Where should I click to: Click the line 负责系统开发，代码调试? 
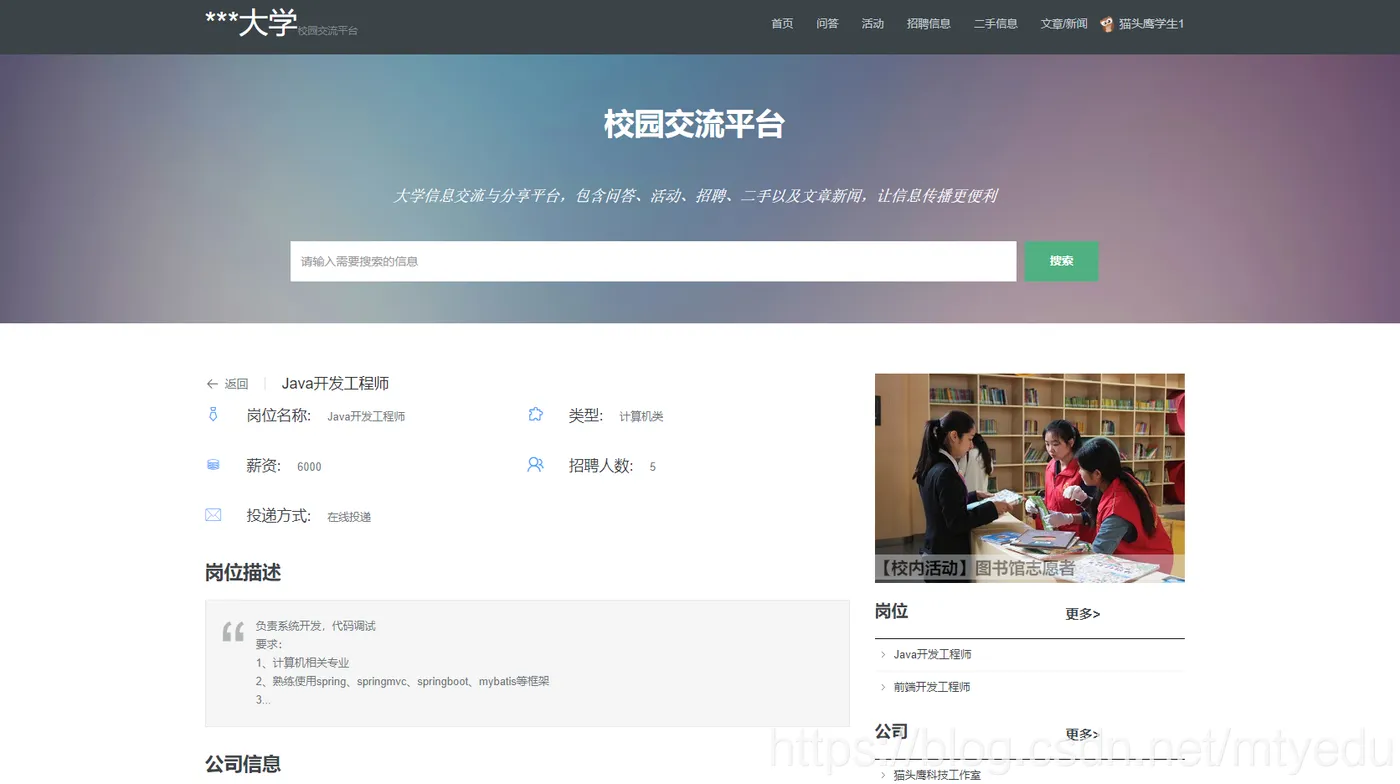[316, 626]
